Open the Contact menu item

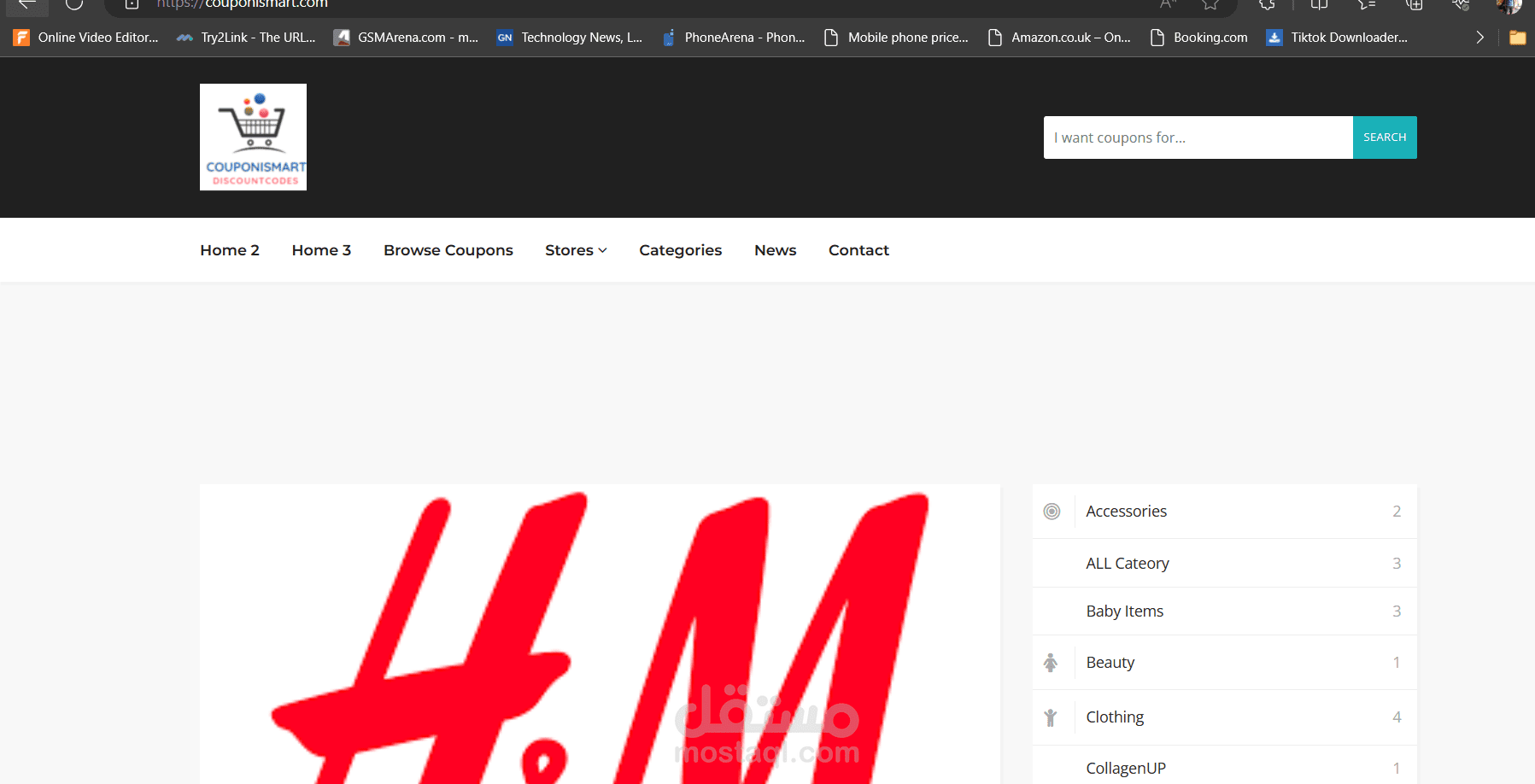coord(858,250)
